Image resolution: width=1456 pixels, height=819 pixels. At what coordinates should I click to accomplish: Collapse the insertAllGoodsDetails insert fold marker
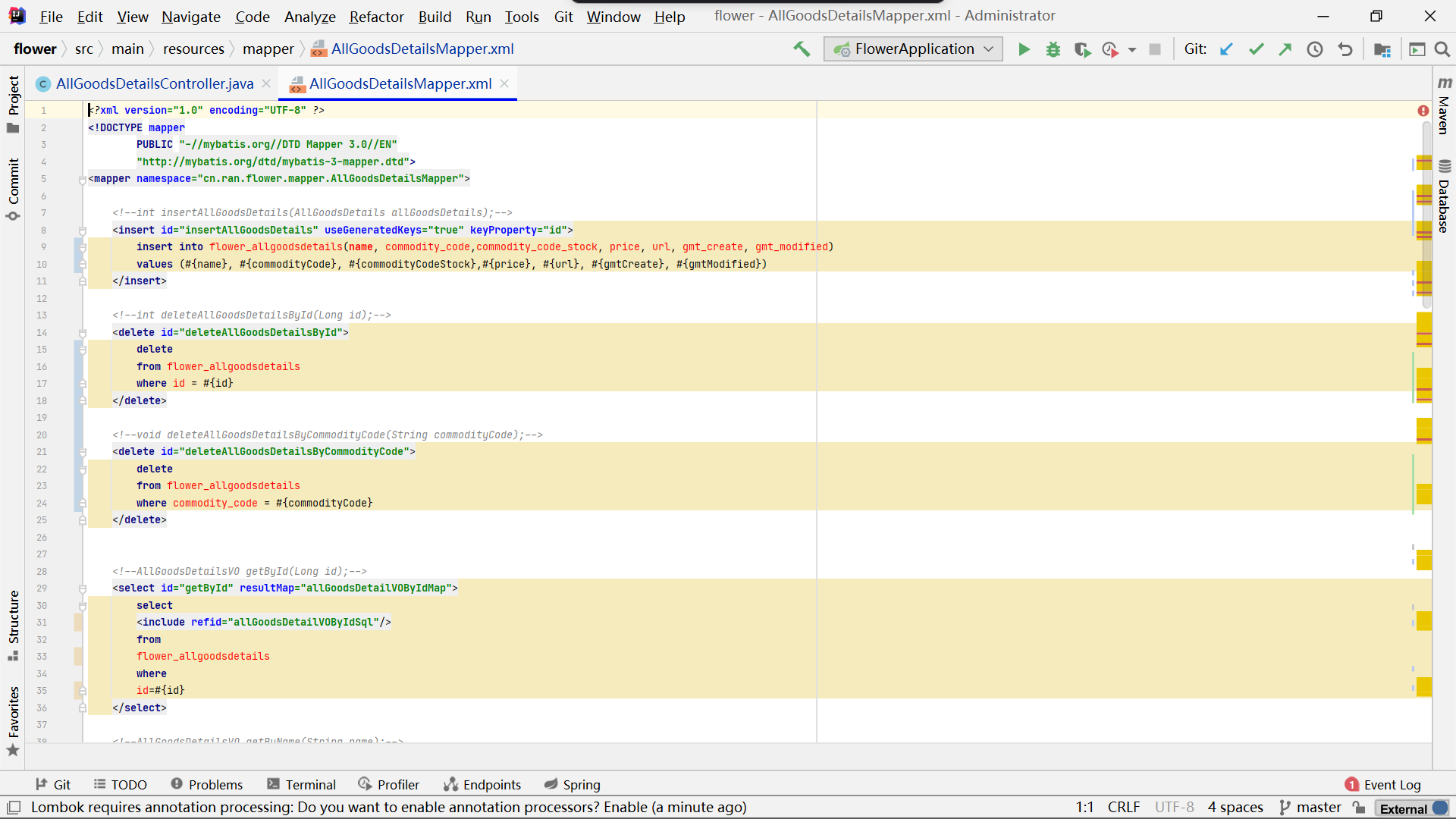point(83,231)
